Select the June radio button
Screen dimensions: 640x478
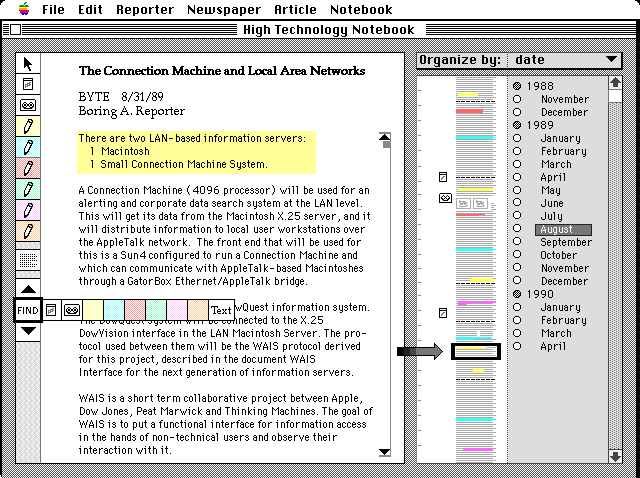(517, 202)
